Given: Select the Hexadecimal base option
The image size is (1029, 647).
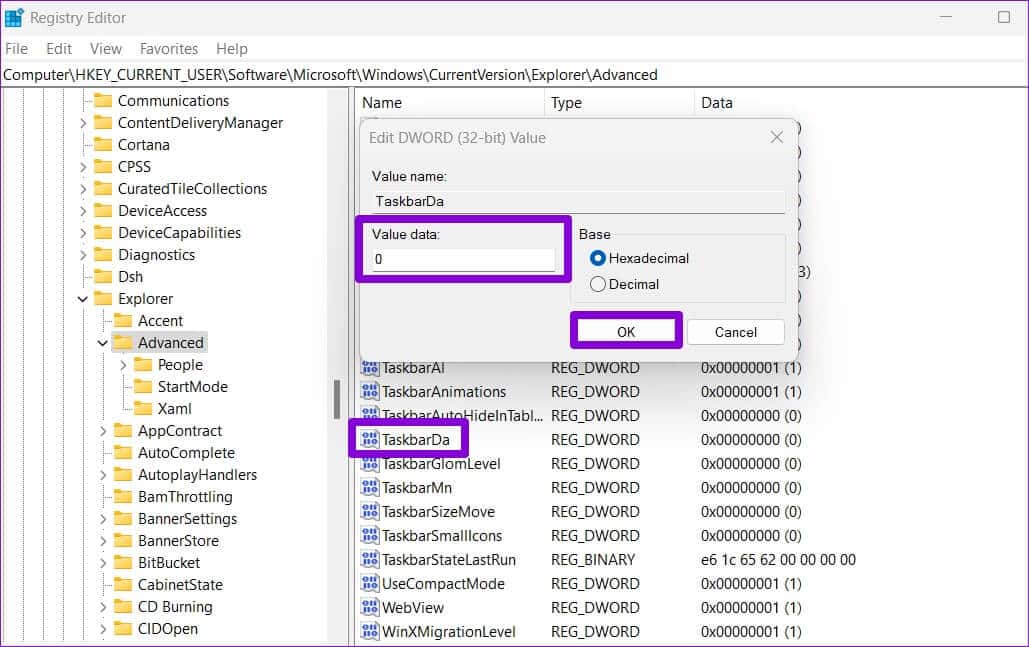Looking at the screenshot, I should pos(597,258).
